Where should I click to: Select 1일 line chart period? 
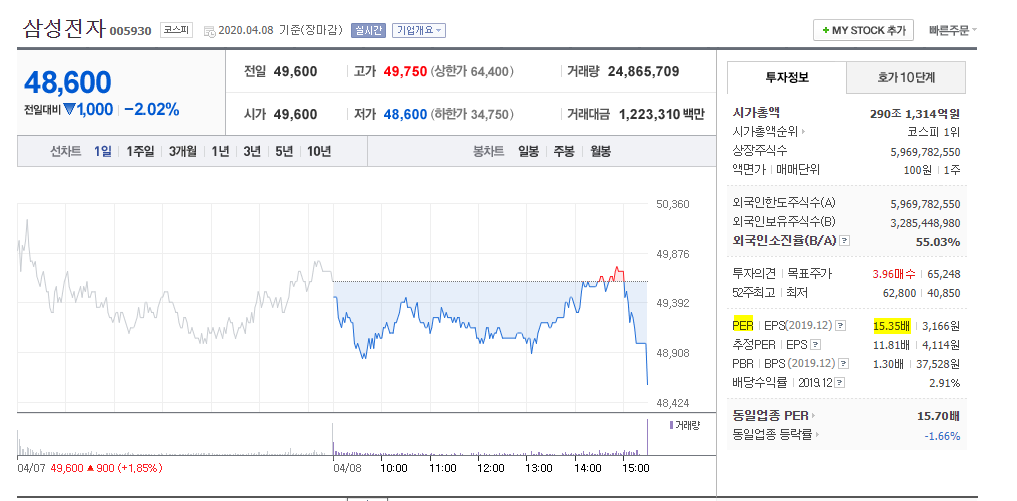pyautogui.click(x=102, y=151)
